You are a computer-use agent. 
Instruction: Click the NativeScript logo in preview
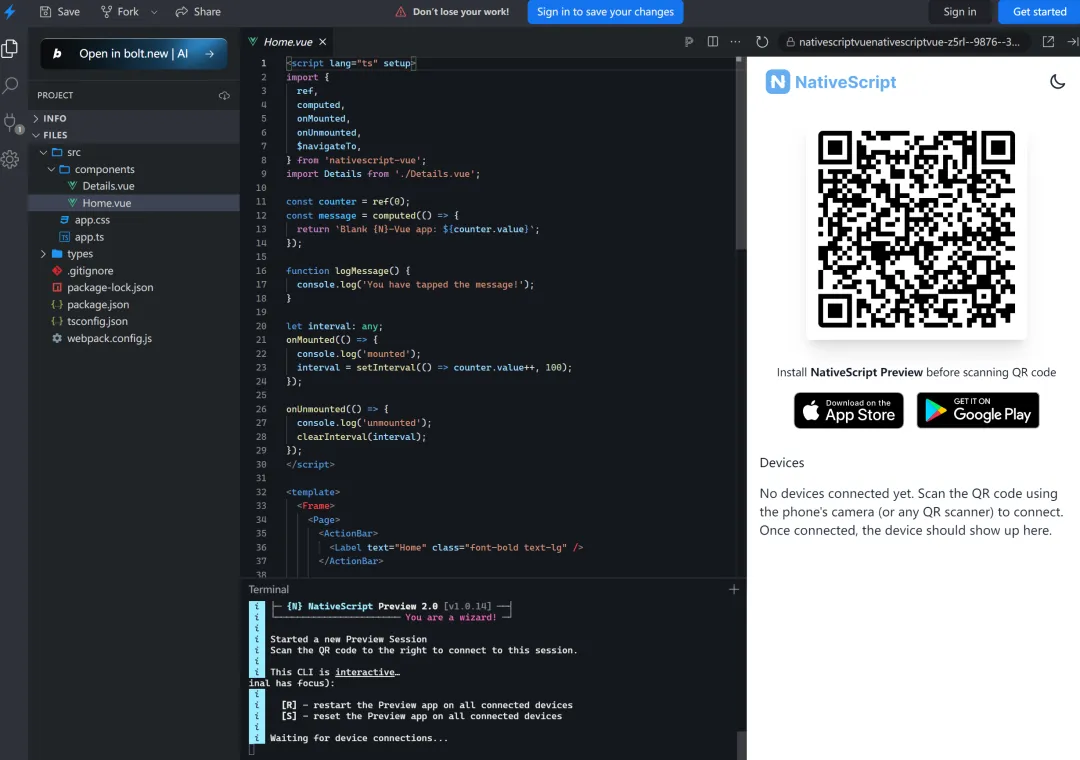[831, 82]
